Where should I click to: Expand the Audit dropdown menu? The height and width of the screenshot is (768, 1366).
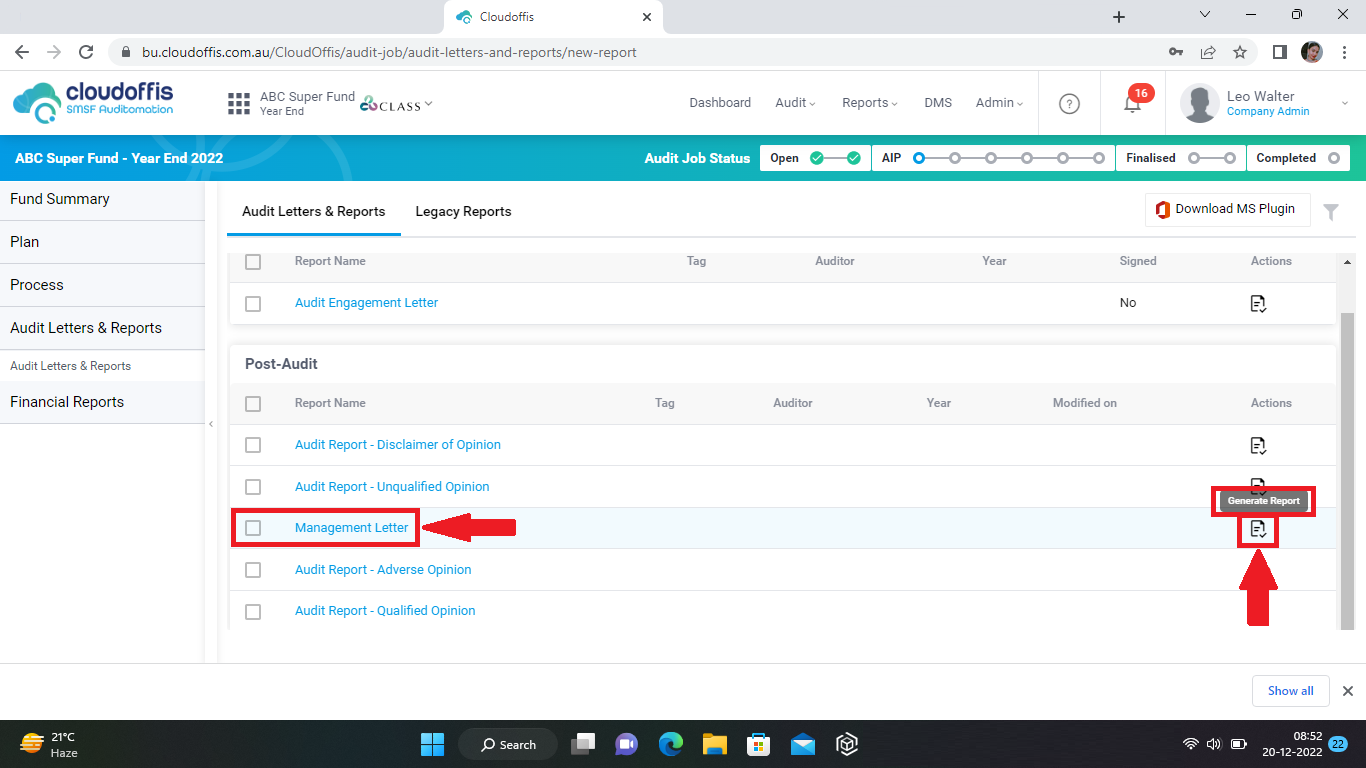click(x=795, y=103)
